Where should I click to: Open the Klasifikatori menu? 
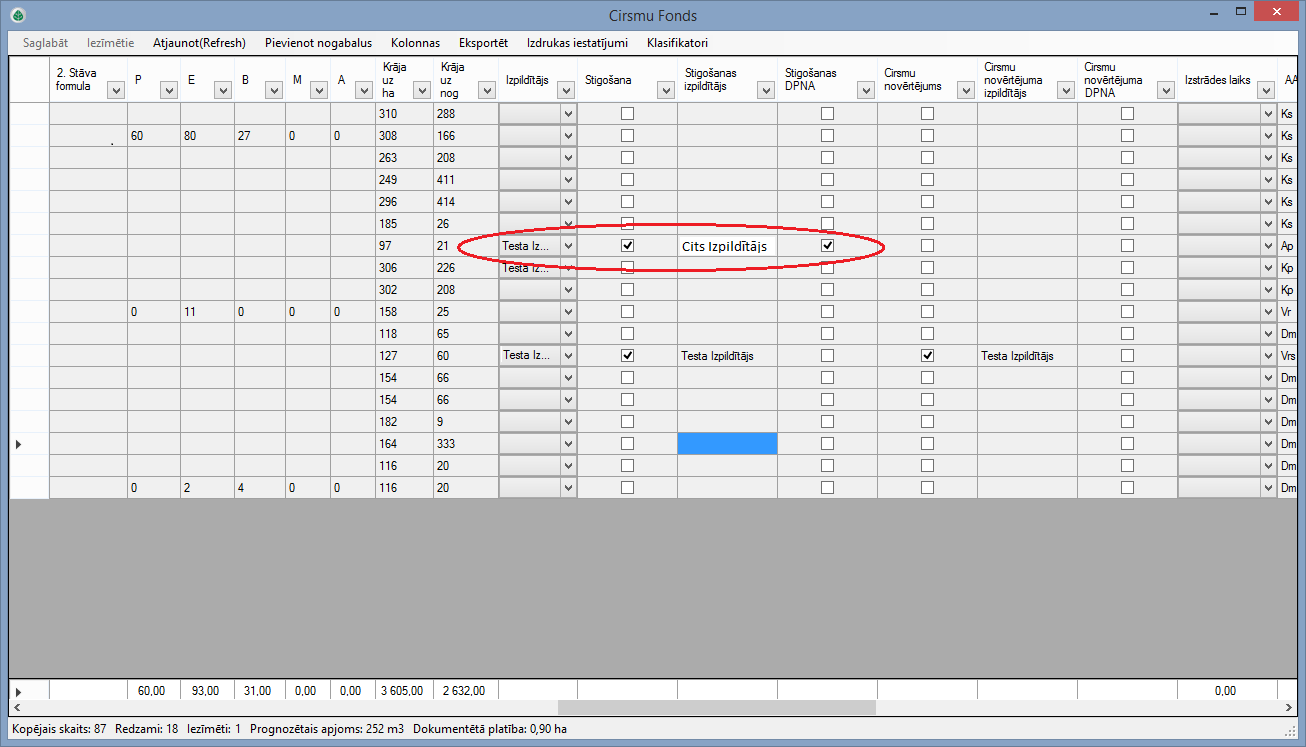click(x=677, y=43)
